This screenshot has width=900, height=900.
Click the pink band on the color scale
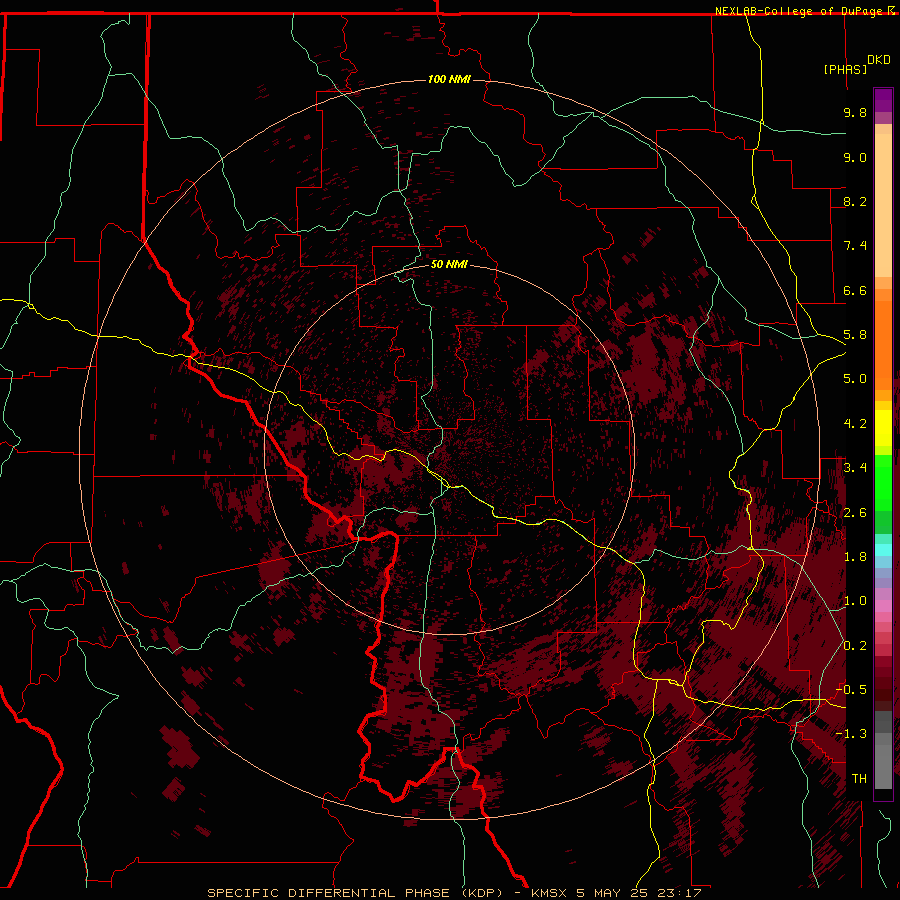883,606
